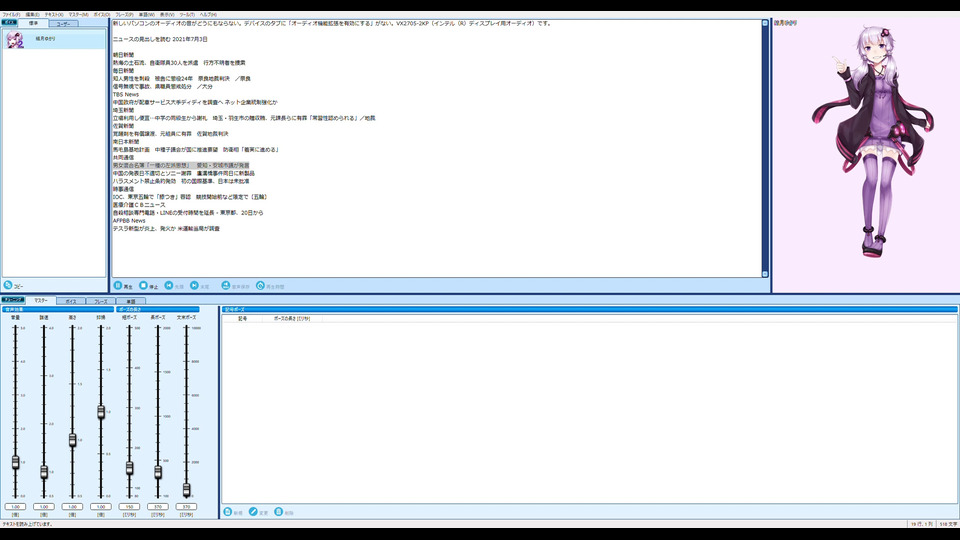960x540 pixels.
Task: Switch to the ボイス tuning tab
Action: [71, 301]
